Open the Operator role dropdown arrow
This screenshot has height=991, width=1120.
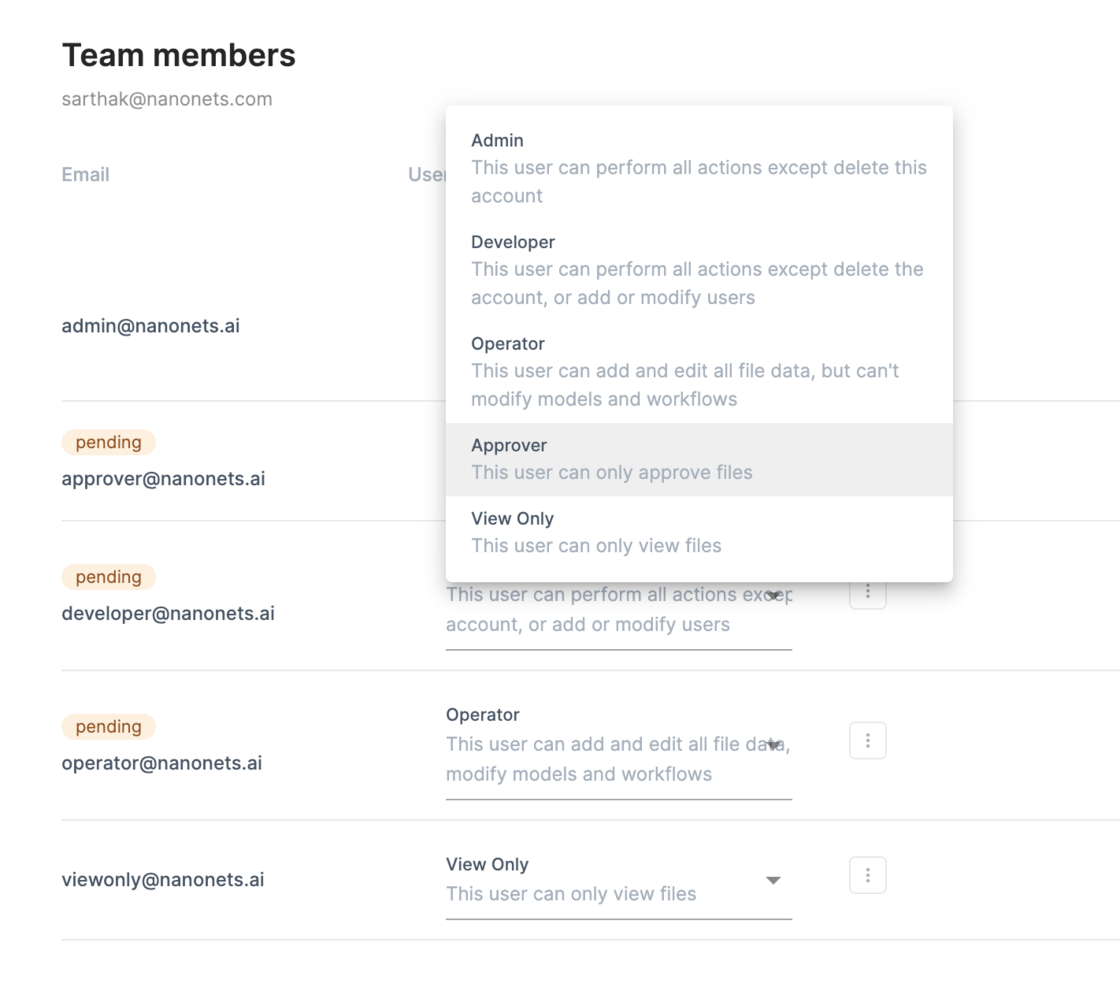pos(774,745)
